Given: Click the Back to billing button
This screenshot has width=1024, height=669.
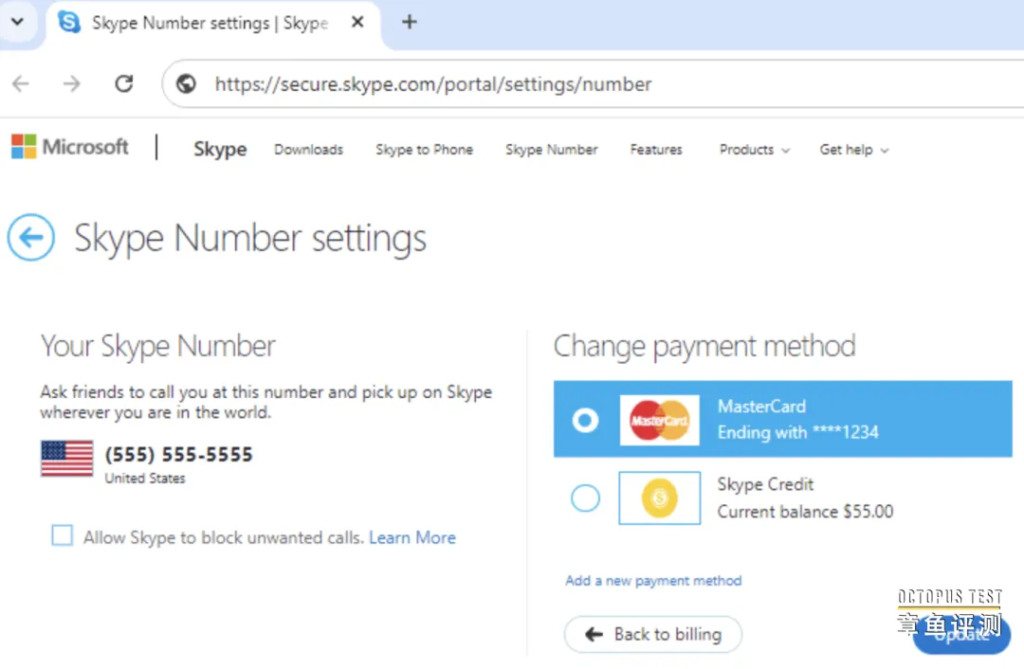Looking at the screenshot, I should [x=653, y=634].
